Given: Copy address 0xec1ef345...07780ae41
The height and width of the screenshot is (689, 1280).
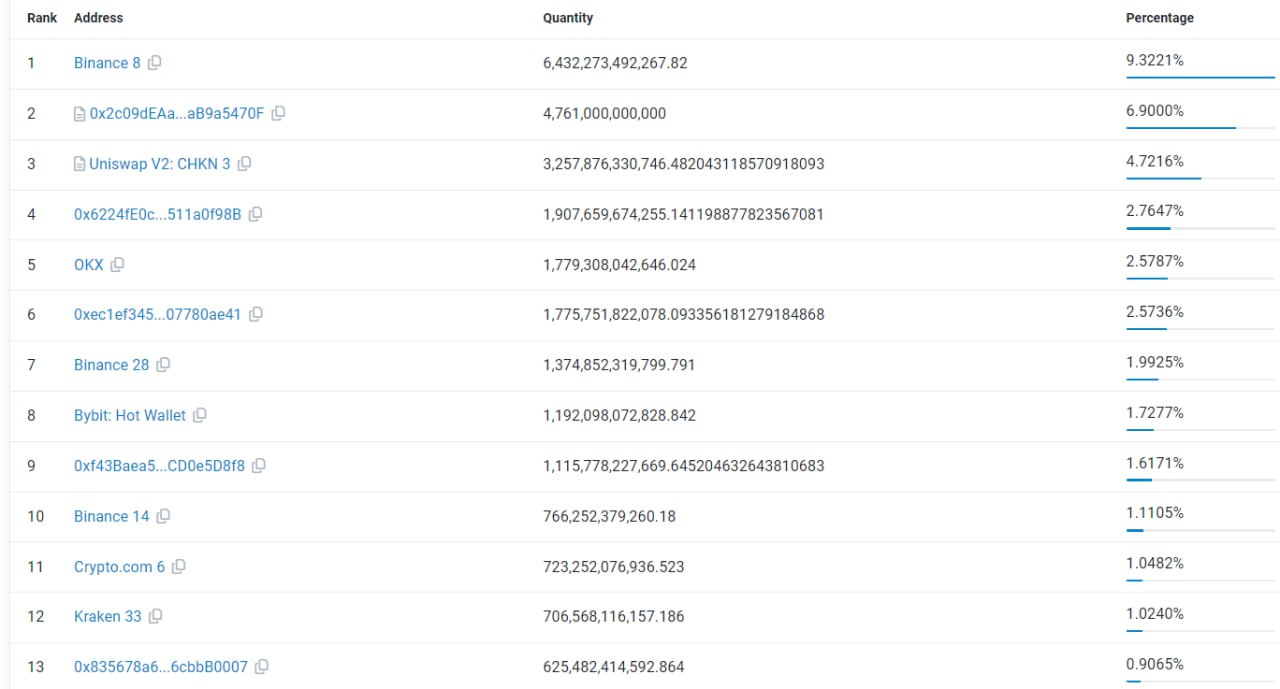Looking at the screenshot, I should [x=255, y=315].
